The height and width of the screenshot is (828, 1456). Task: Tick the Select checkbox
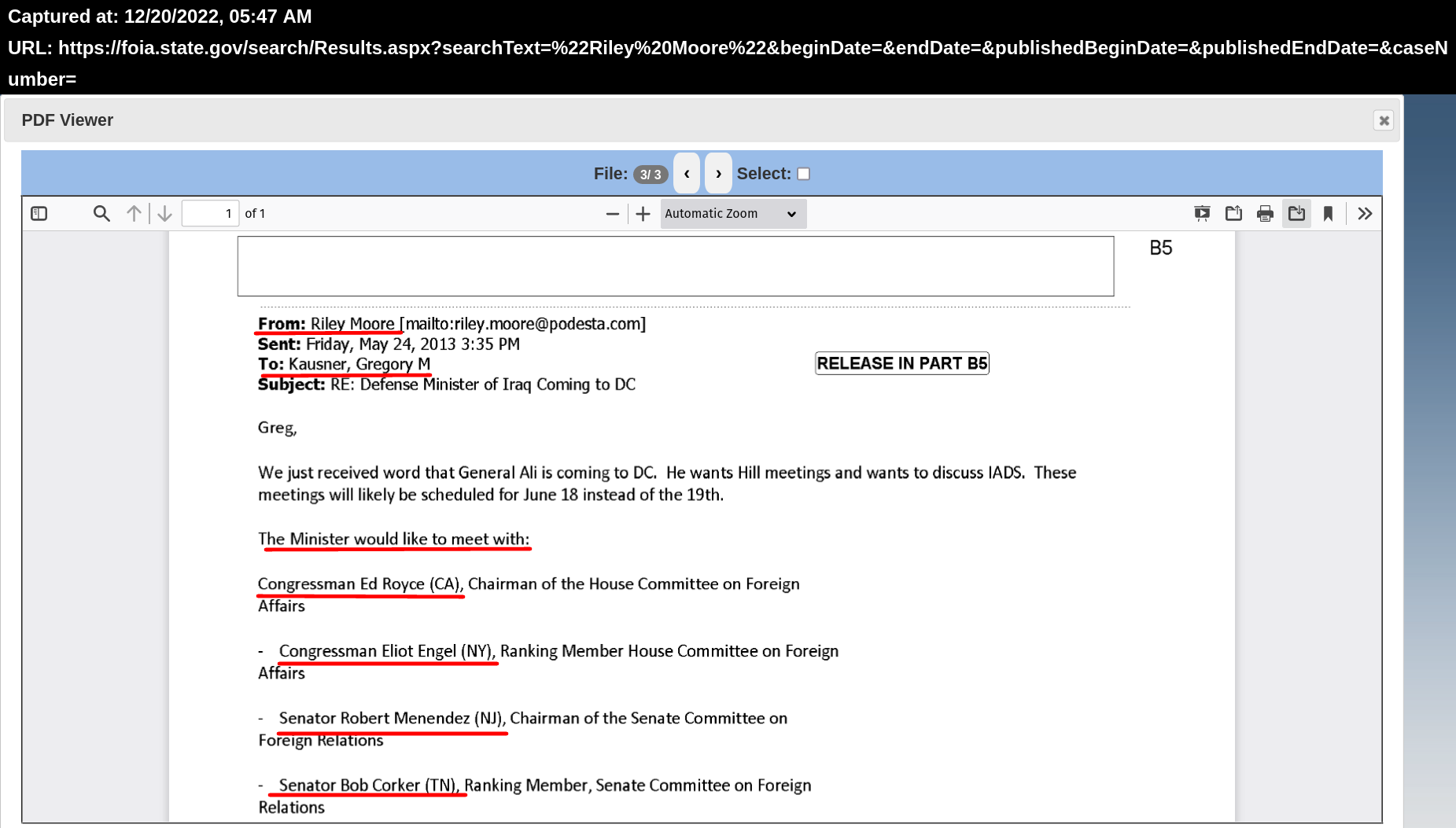pyautogui.click(x=803, y=174)
